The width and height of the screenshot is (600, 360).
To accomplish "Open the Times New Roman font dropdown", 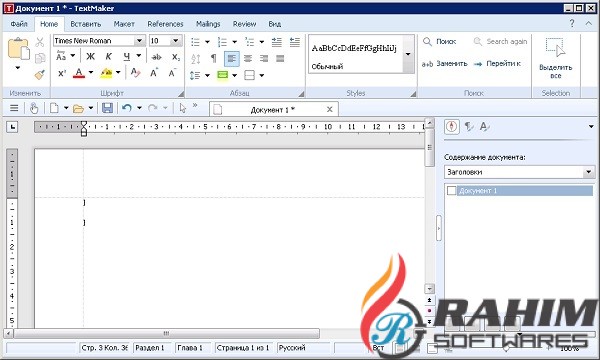I will click(139, 41).
